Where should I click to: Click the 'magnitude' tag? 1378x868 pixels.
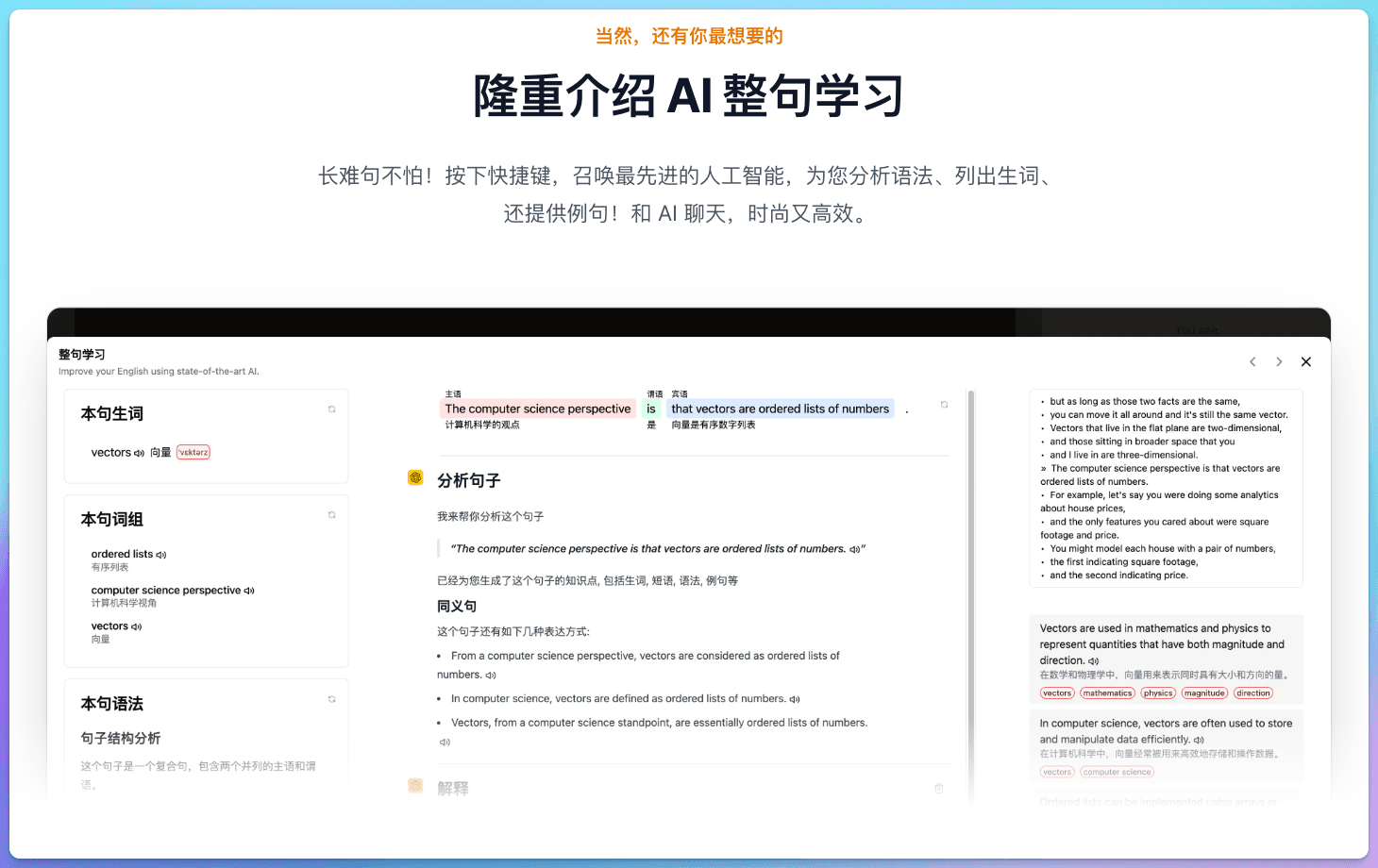click(1205, 693)
